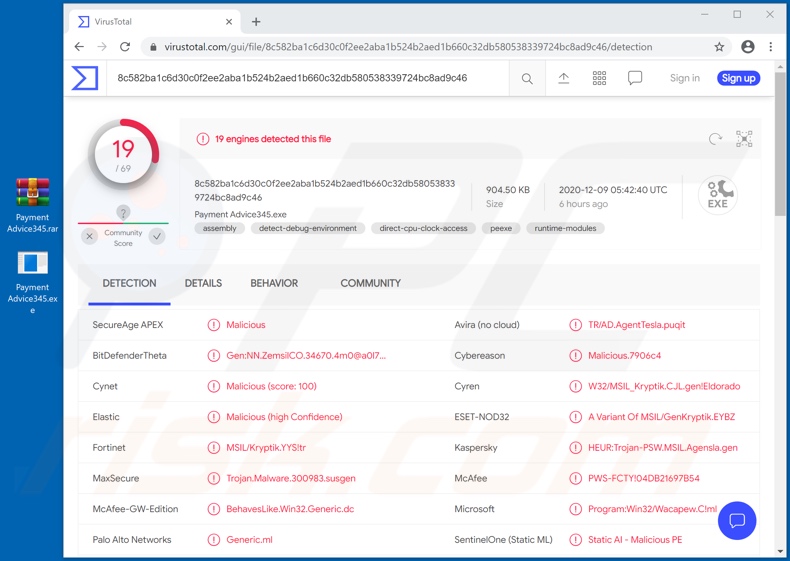Click the VirusTotal sigma logo

[85, 78]
